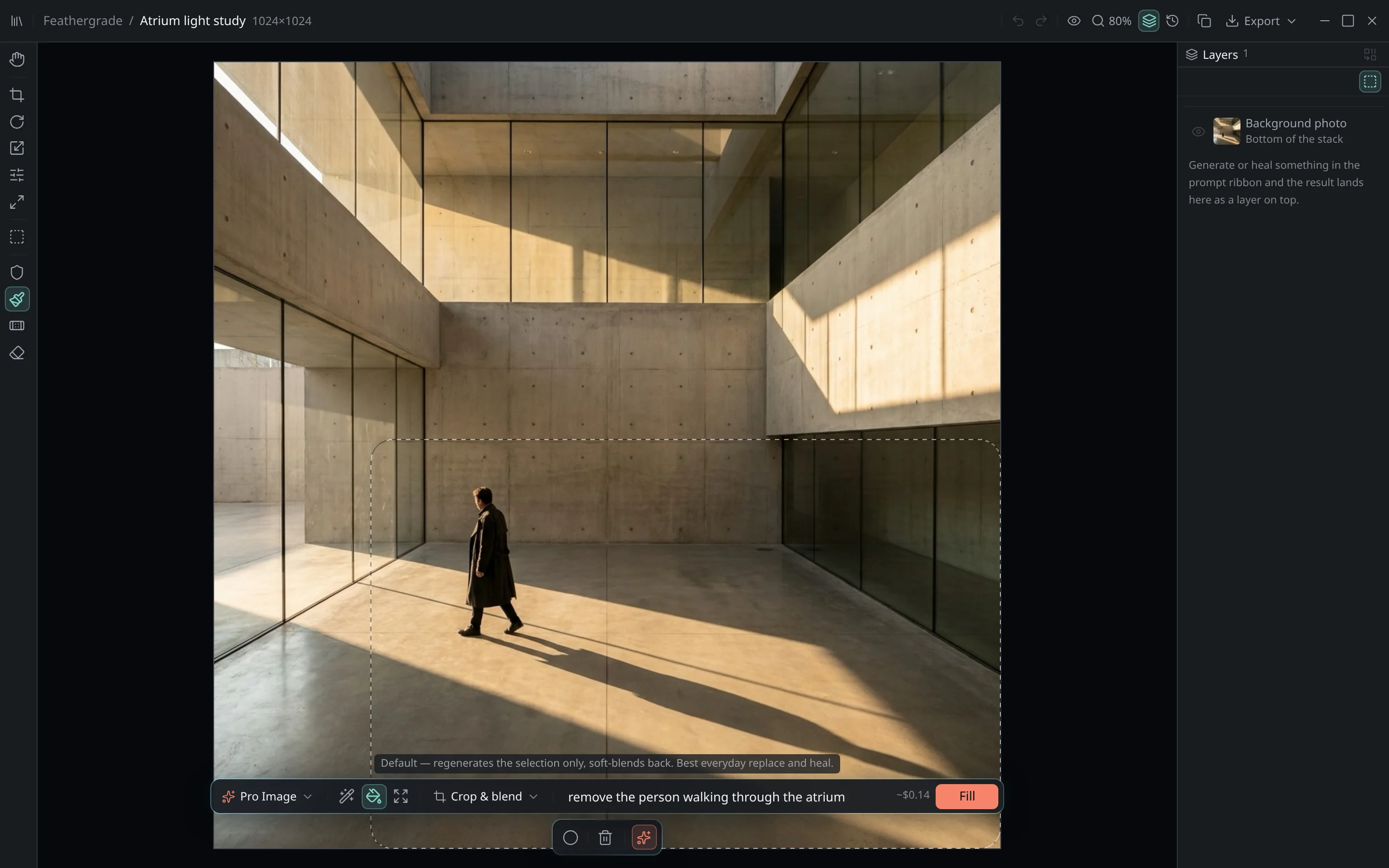Open the Export dropdown
This screenshot has width=1389, height=868.
[x=1261, y=21]
